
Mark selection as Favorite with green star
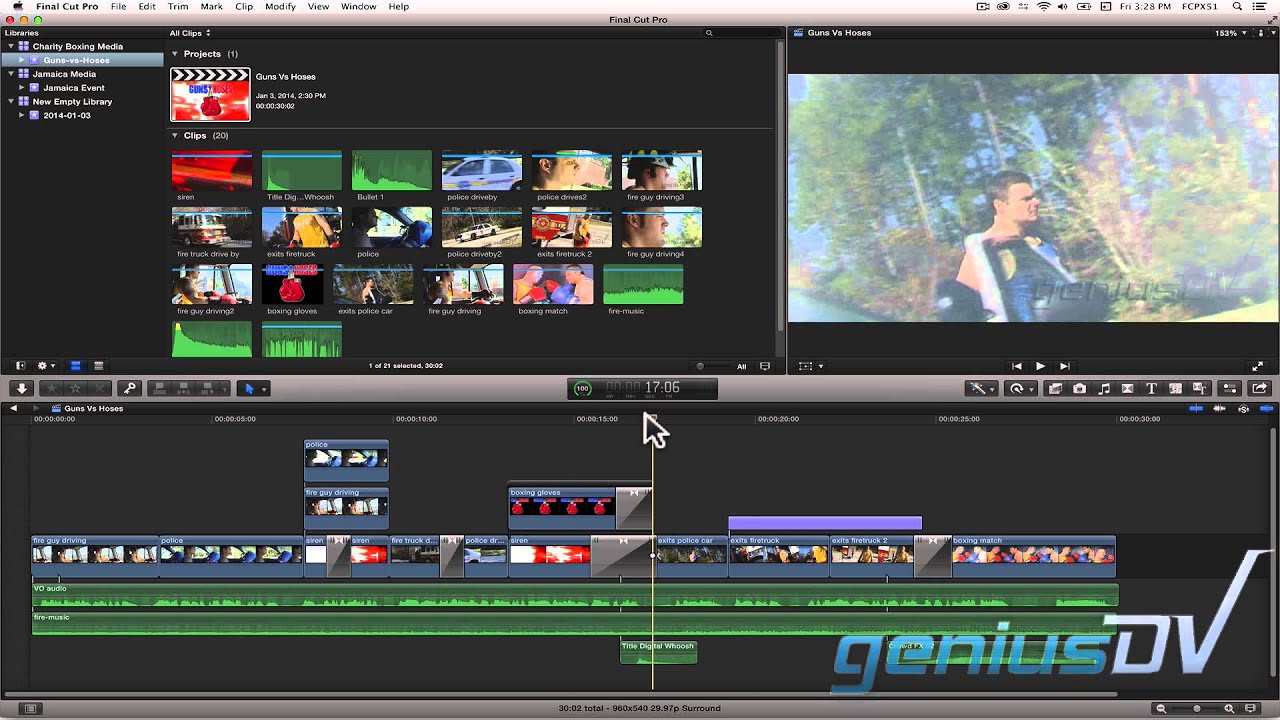(x=51, y=388)
